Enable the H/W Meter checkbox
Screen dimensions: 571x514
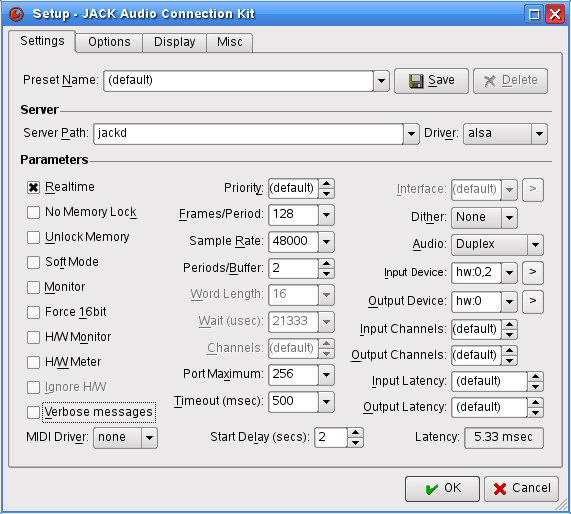coord(33,362)
